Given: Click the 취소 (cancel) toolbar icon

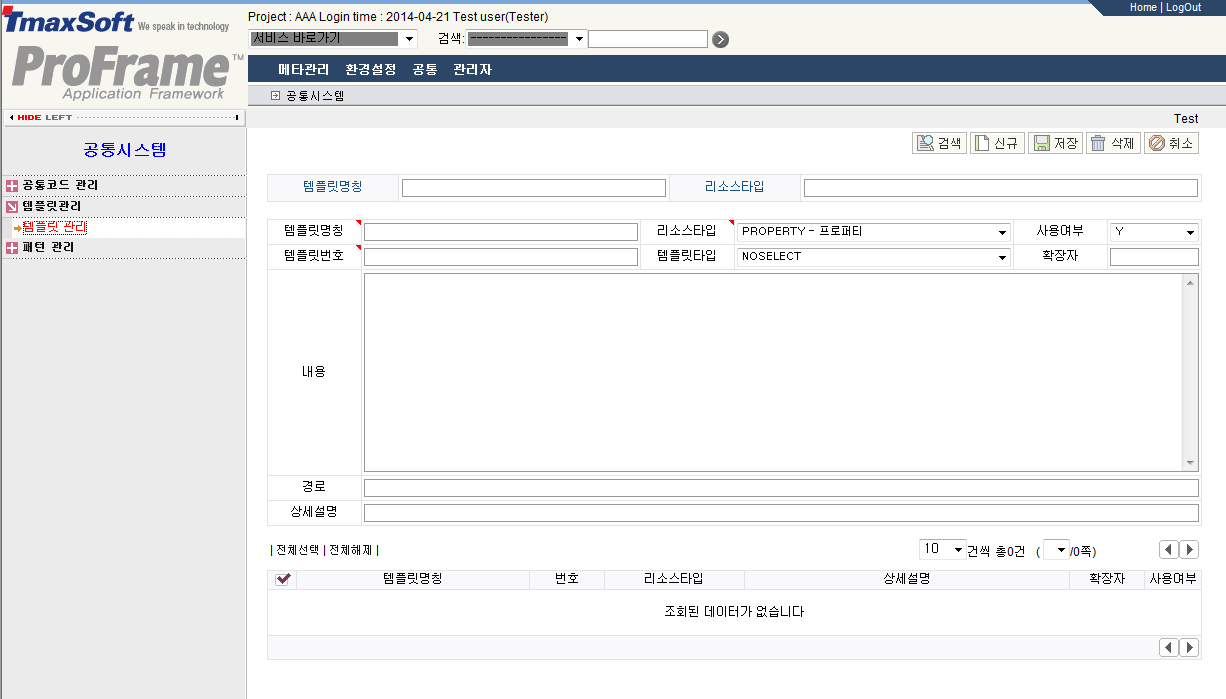Looking at the screenshot, I should tap(1170, 142).
